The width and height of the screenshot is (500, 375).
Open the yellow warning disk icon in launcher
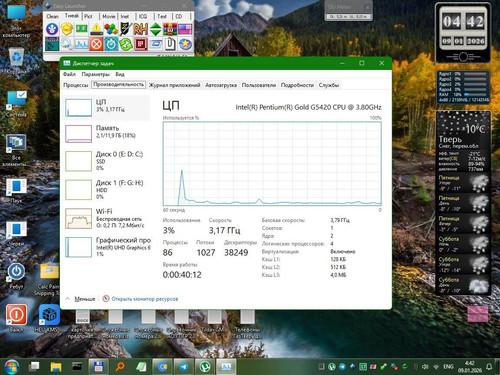(x=96, y=30)
